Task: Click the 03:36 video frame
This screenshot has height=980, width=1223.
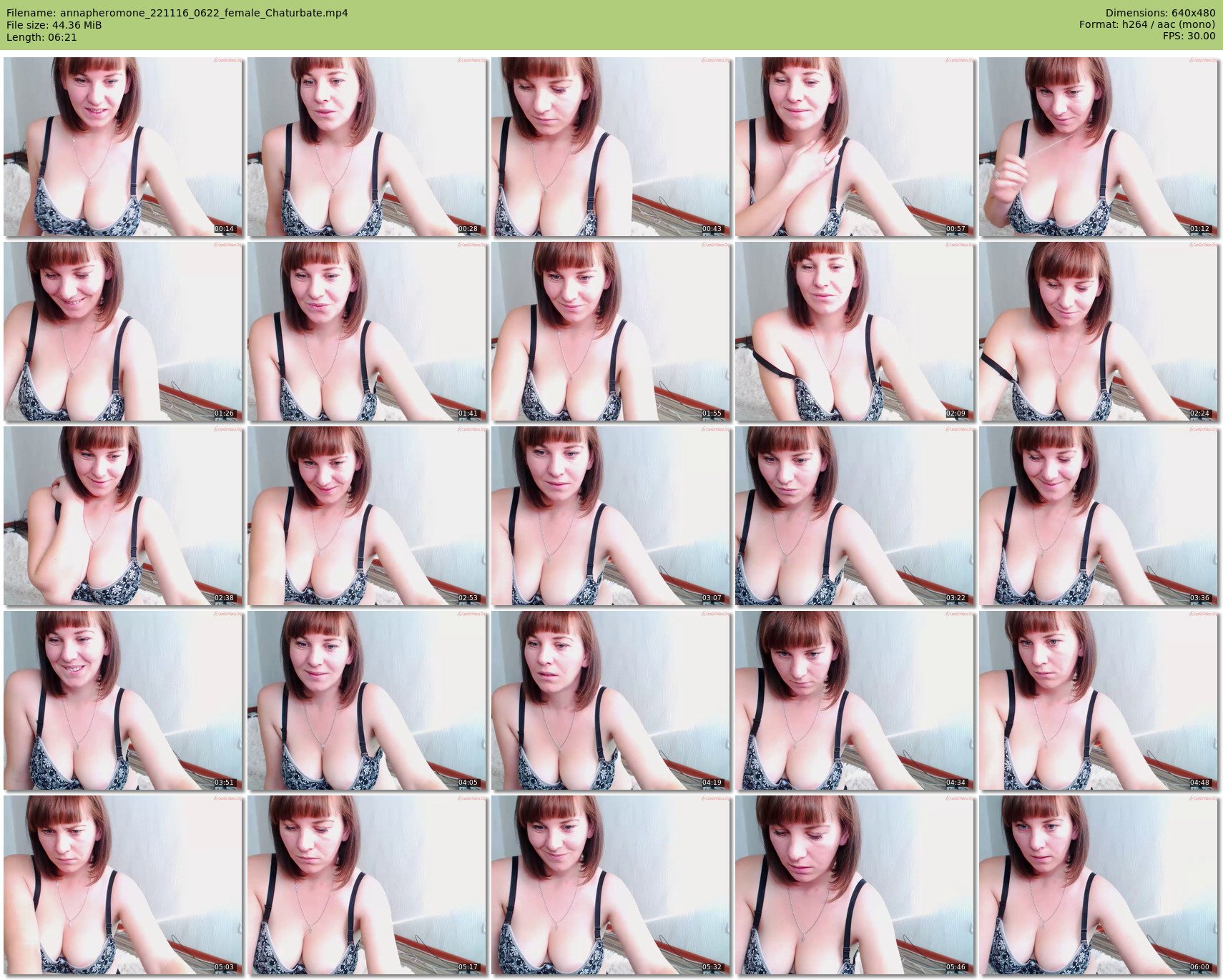Action: 1099,516
